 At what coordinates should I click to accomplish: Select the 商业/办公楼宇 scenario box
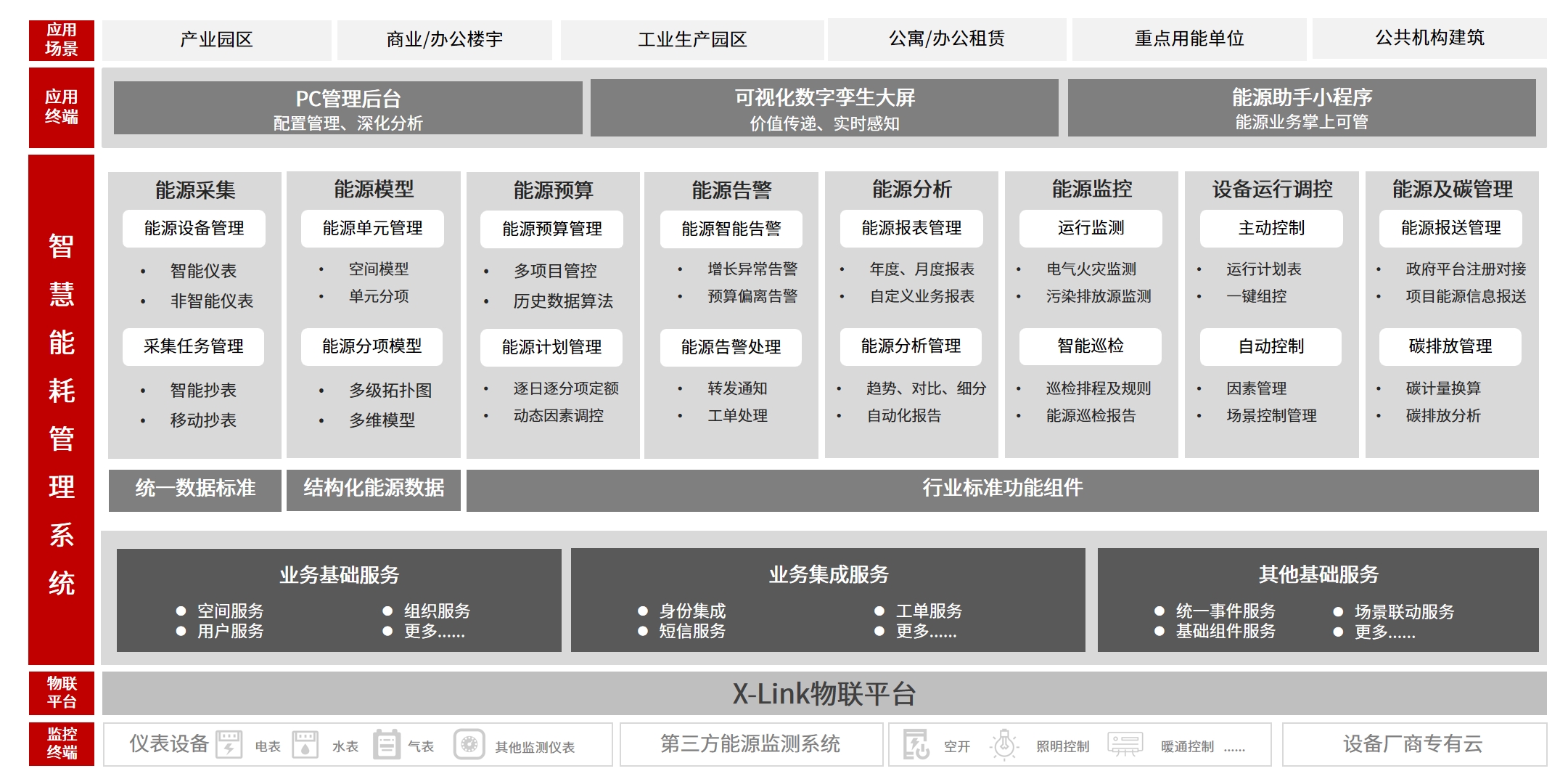click(x=445, y=39)
